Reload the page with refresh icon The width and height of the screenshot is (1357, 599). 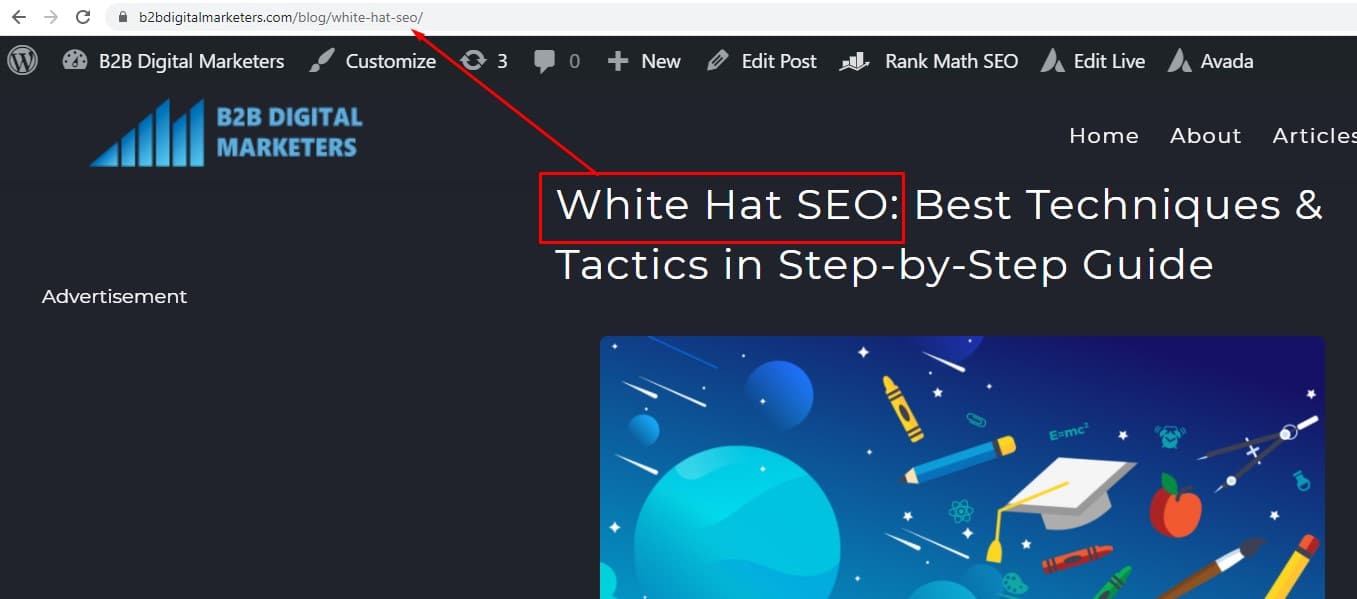[84, 17]
